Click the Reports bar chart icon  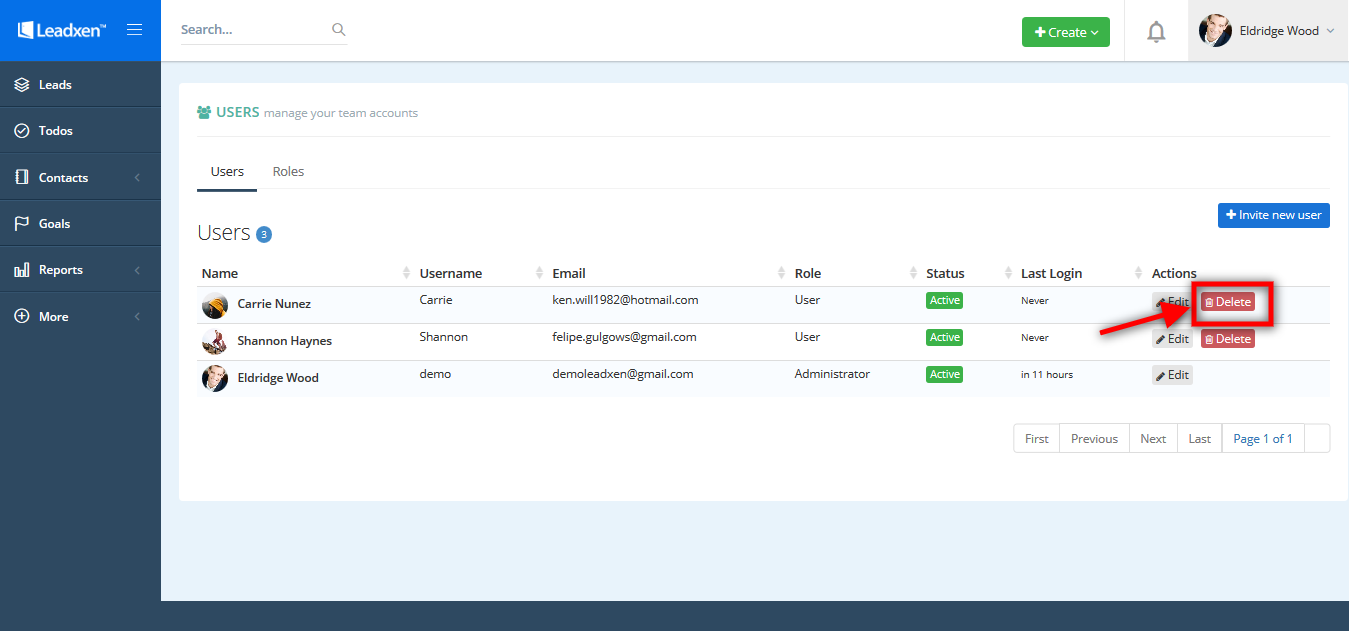pos(22,270)
